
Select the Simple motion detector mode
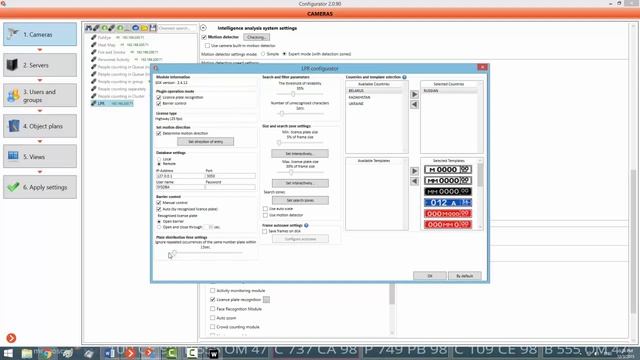(x=263, y=54)
